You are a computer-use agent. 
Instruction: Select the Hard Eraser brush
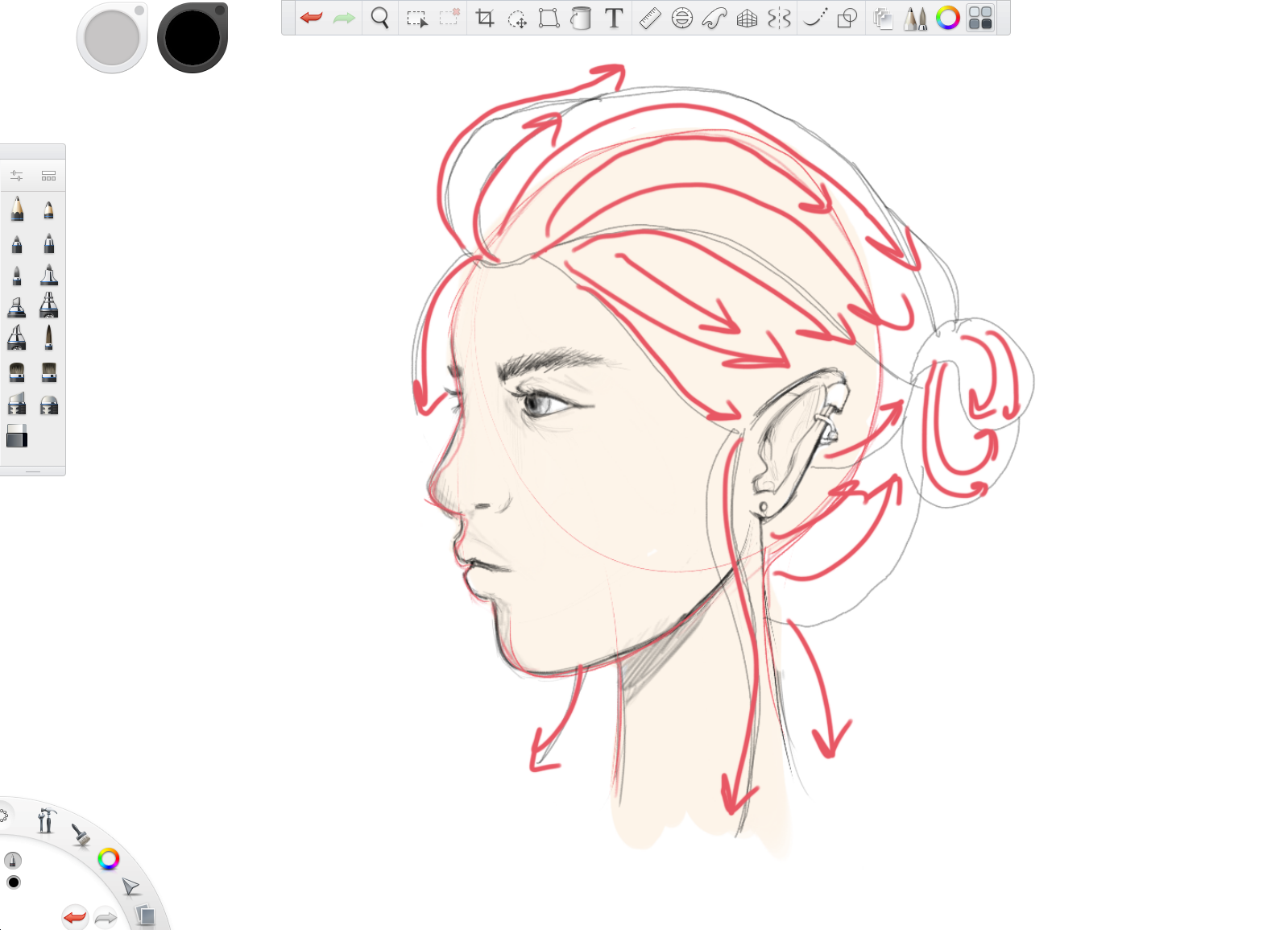(17, 404)
